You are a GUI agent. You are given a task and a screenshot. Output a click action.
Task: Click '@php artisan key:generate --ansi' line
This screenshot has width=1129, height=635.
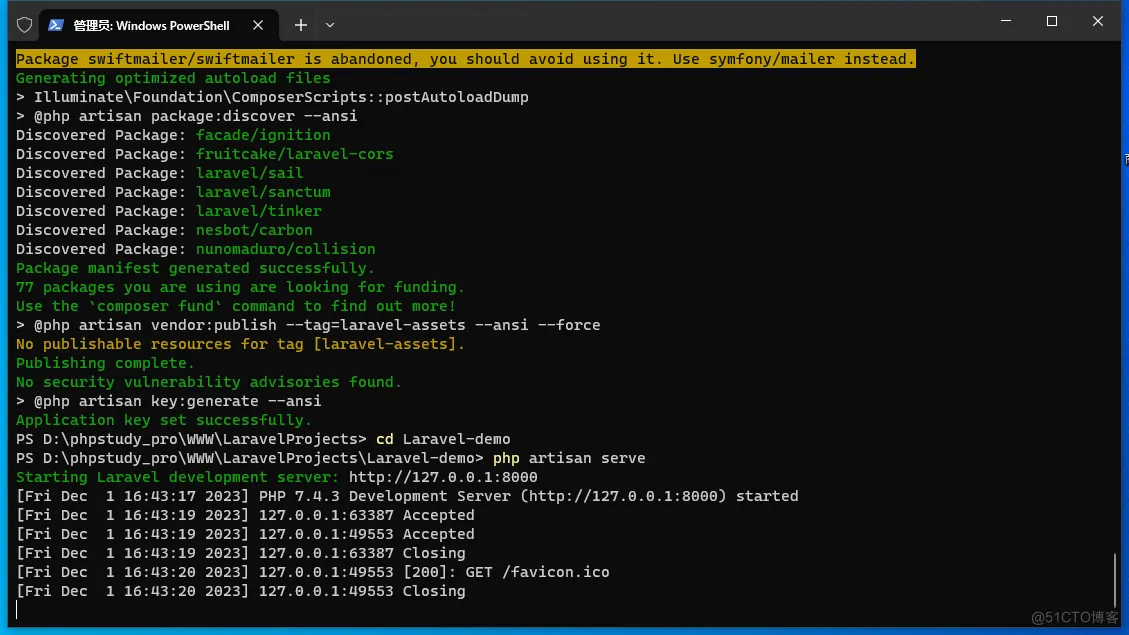point(168,401)
